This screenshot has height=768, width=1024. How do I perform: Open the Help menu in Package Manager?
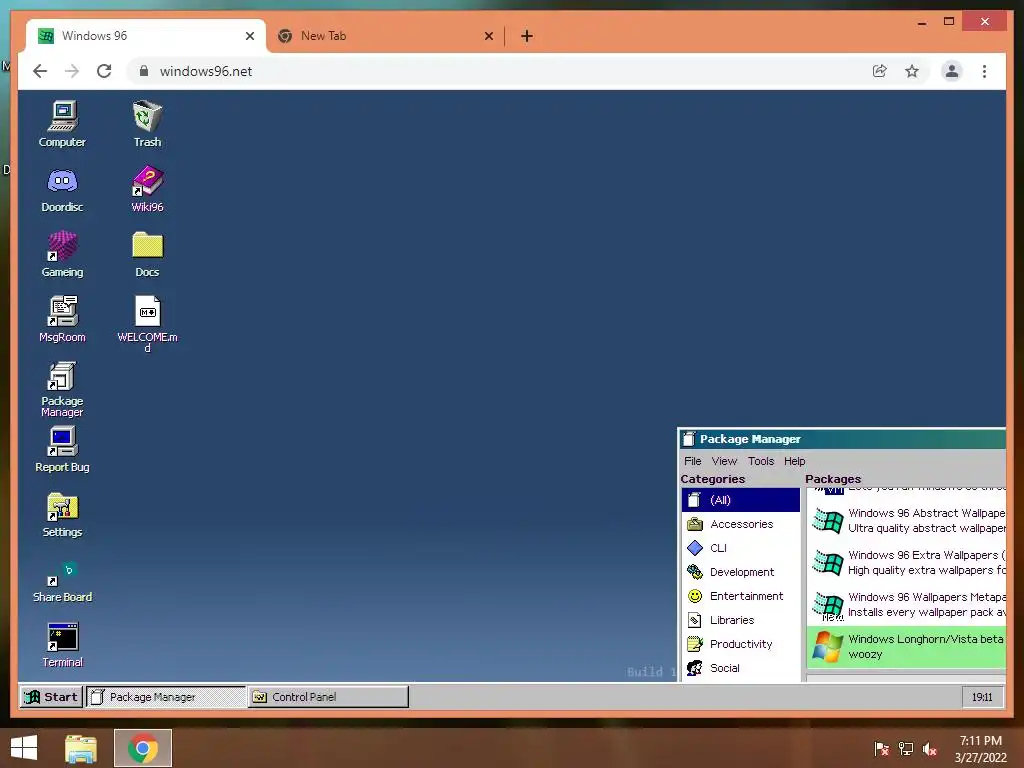pyautogui.click(x=794, y=461)
